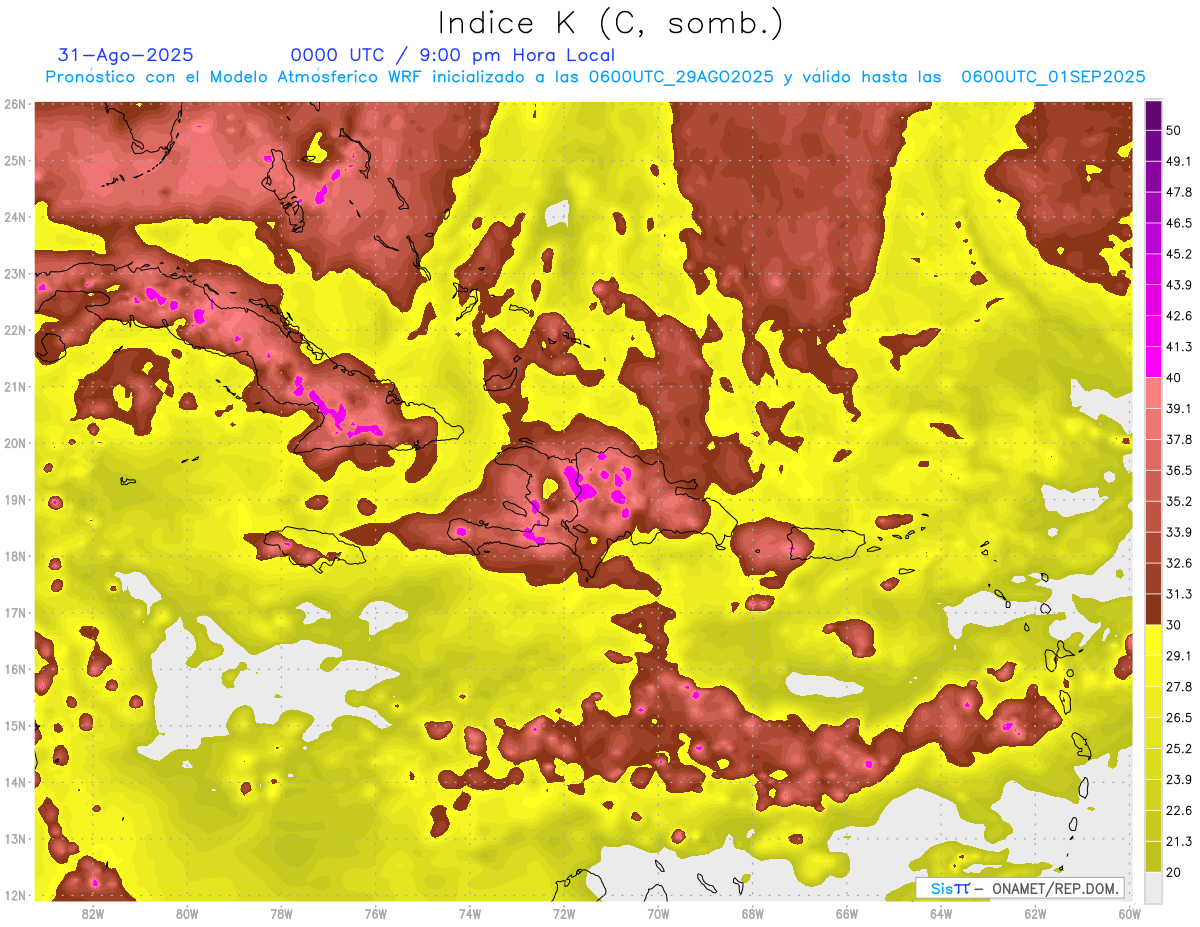Click the dark brown colorbar segment between 30 and 31.3
Viewport: 1200px width, 927px height.
pyautogui.click(x=1153, y=609)
